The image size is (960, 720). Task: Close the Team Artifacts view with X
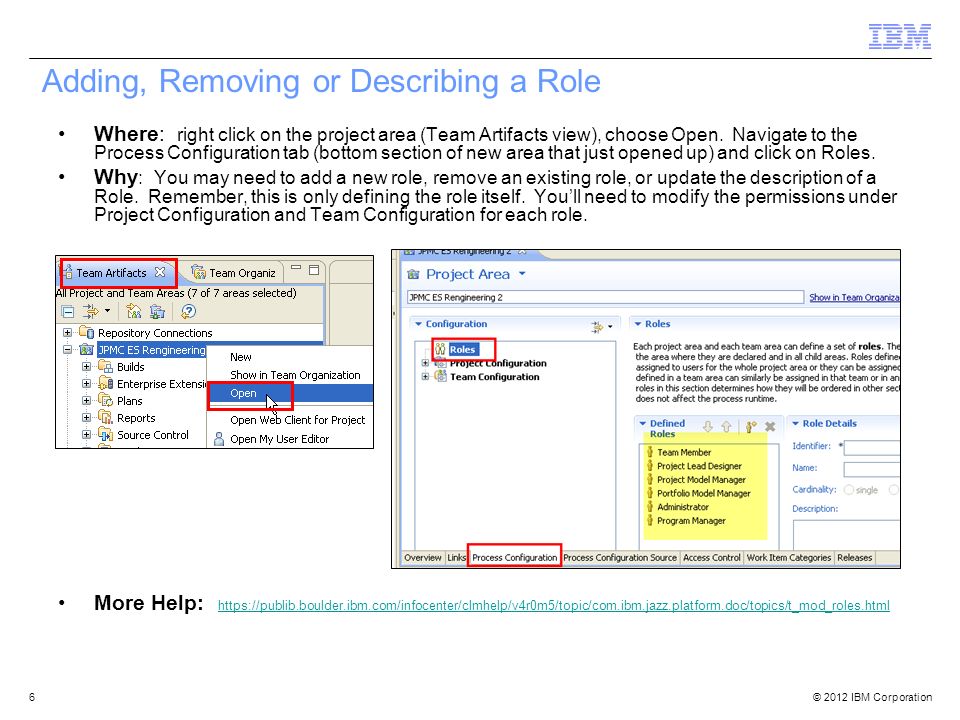160,272
